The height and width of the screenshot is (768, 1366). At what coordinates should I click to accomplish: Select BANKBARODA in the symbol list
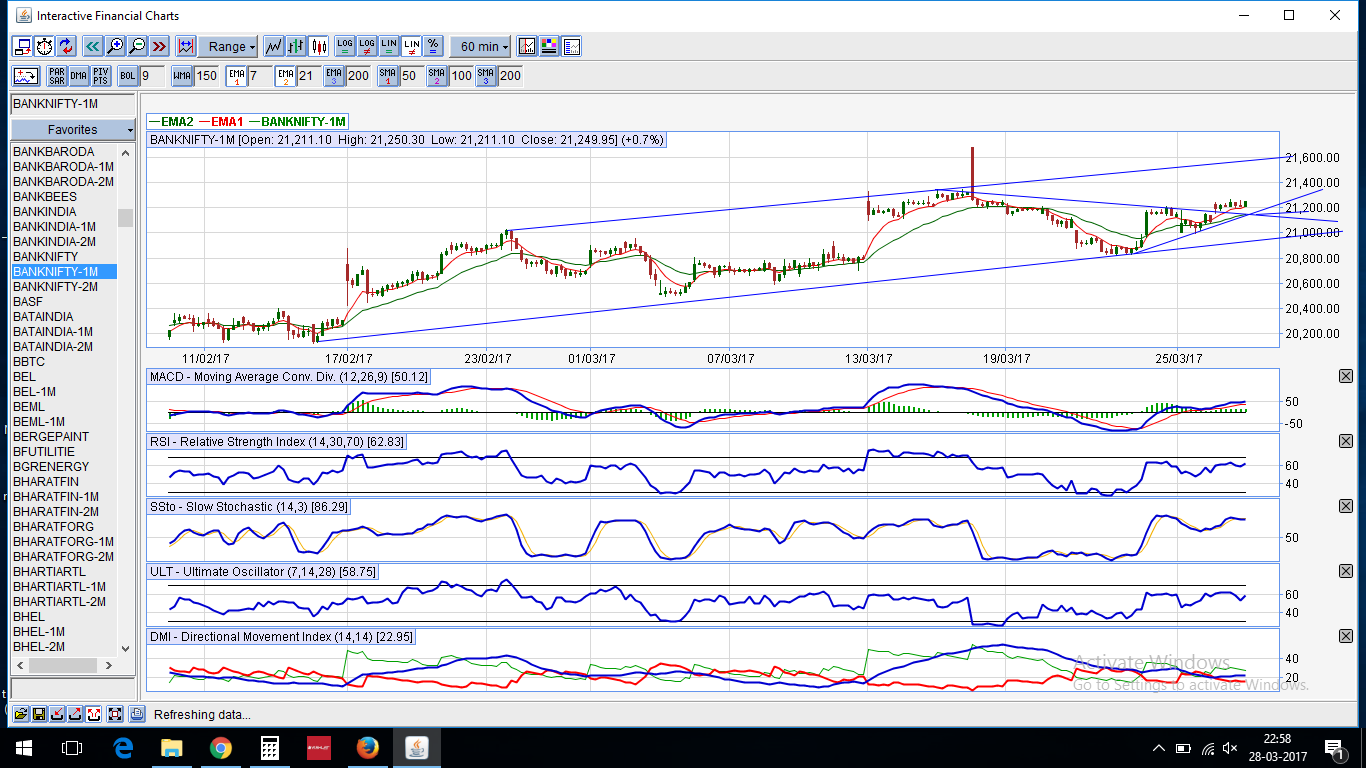click(64, 152)
